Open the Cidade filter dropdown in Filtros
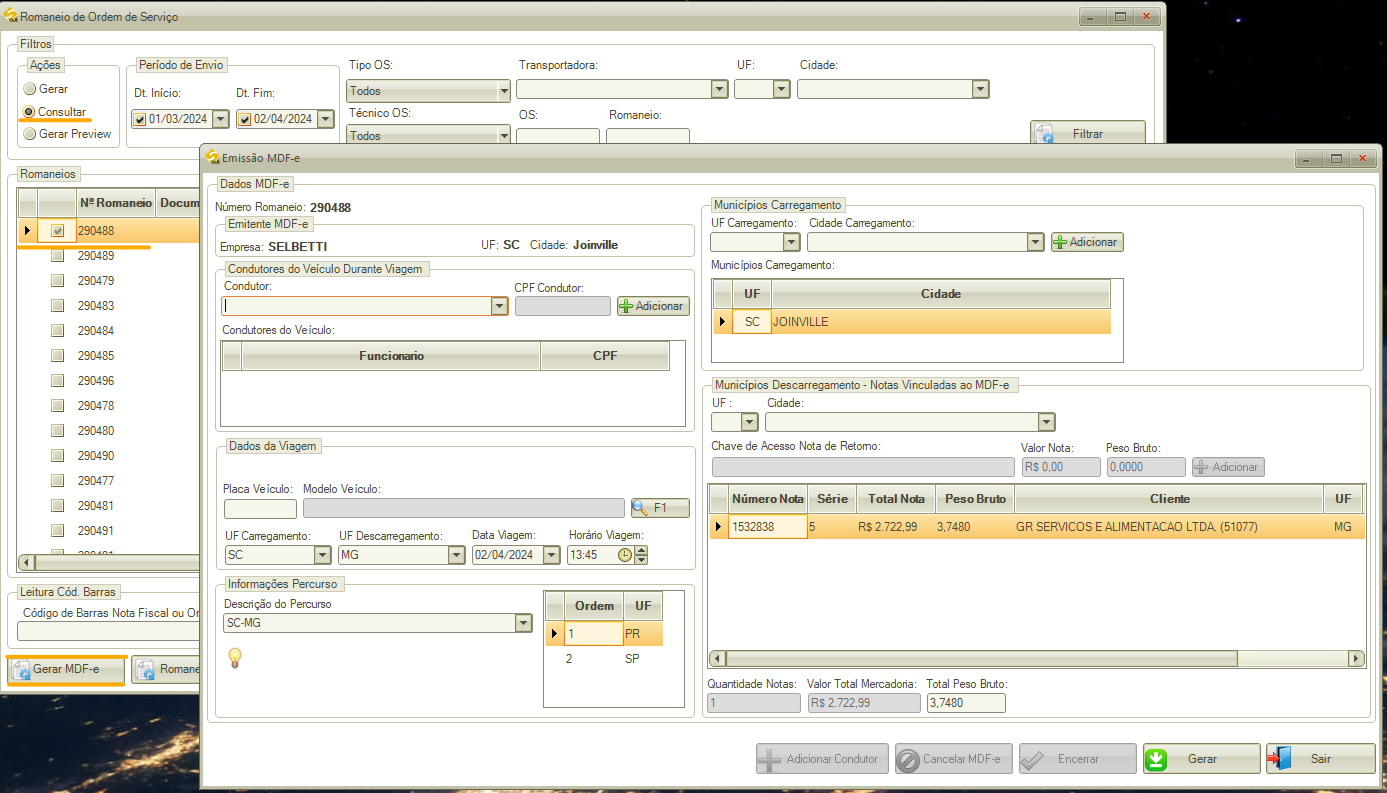This screenshot has width=1387, height=793. click(980, 89)
